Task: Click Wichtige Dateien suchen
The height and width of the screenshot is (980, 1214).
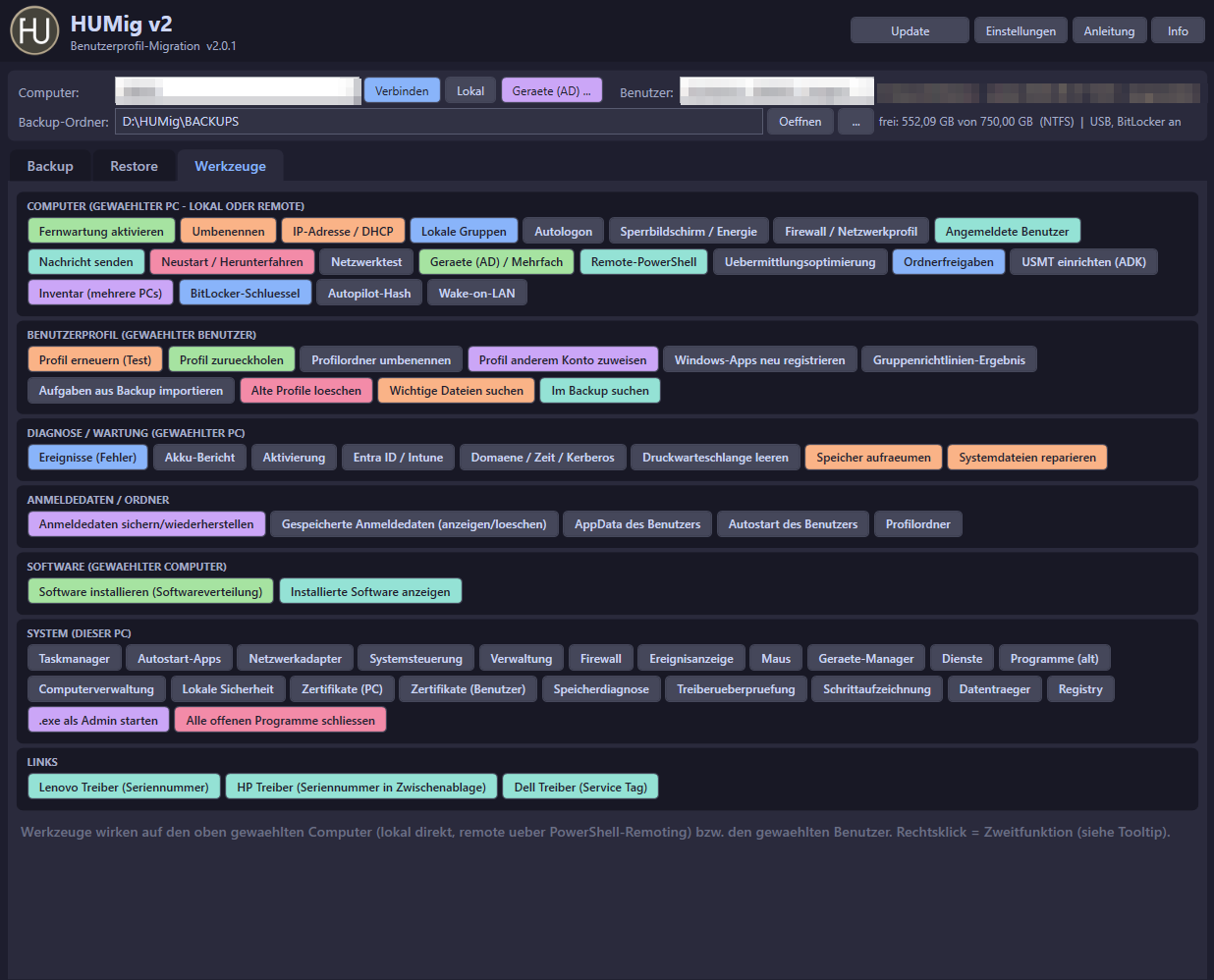Action: pyautogui.click(x=457, y=391)
